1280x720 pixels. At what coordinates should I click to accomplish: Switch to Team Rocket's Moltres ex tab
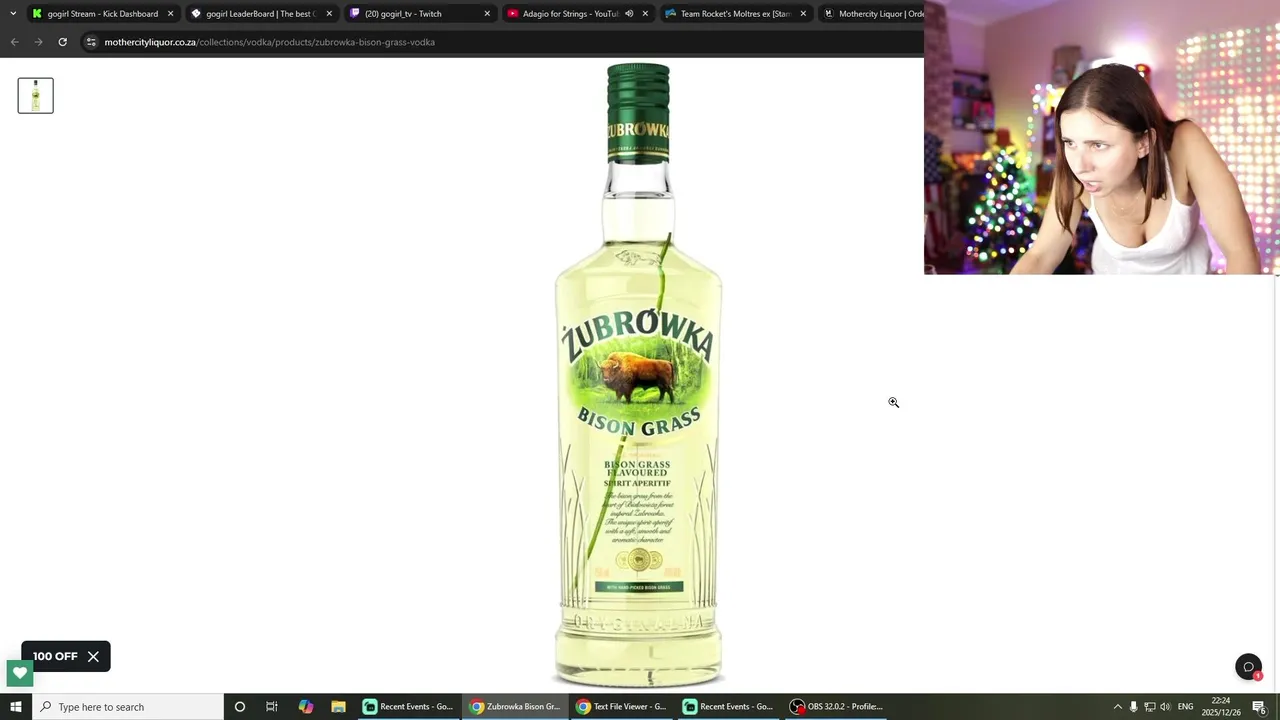coord(735,14)
